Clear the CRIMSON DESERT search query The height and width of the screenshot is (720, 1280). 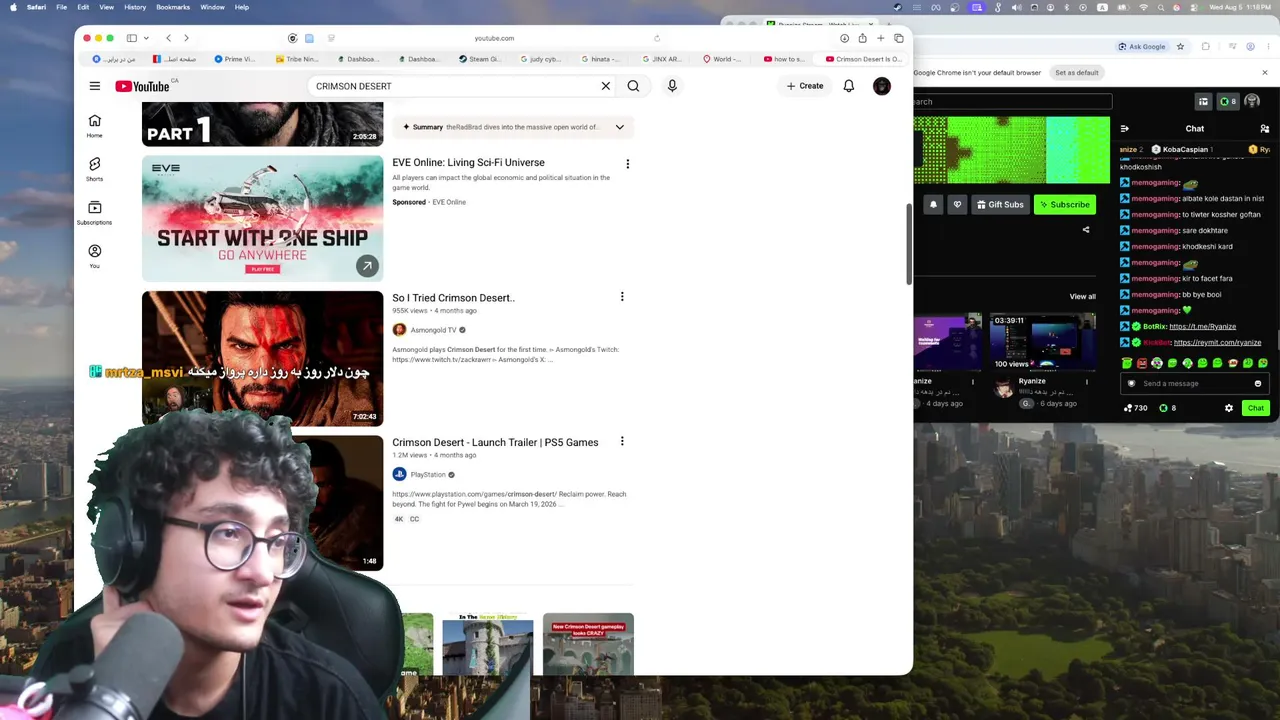(605, 86)
